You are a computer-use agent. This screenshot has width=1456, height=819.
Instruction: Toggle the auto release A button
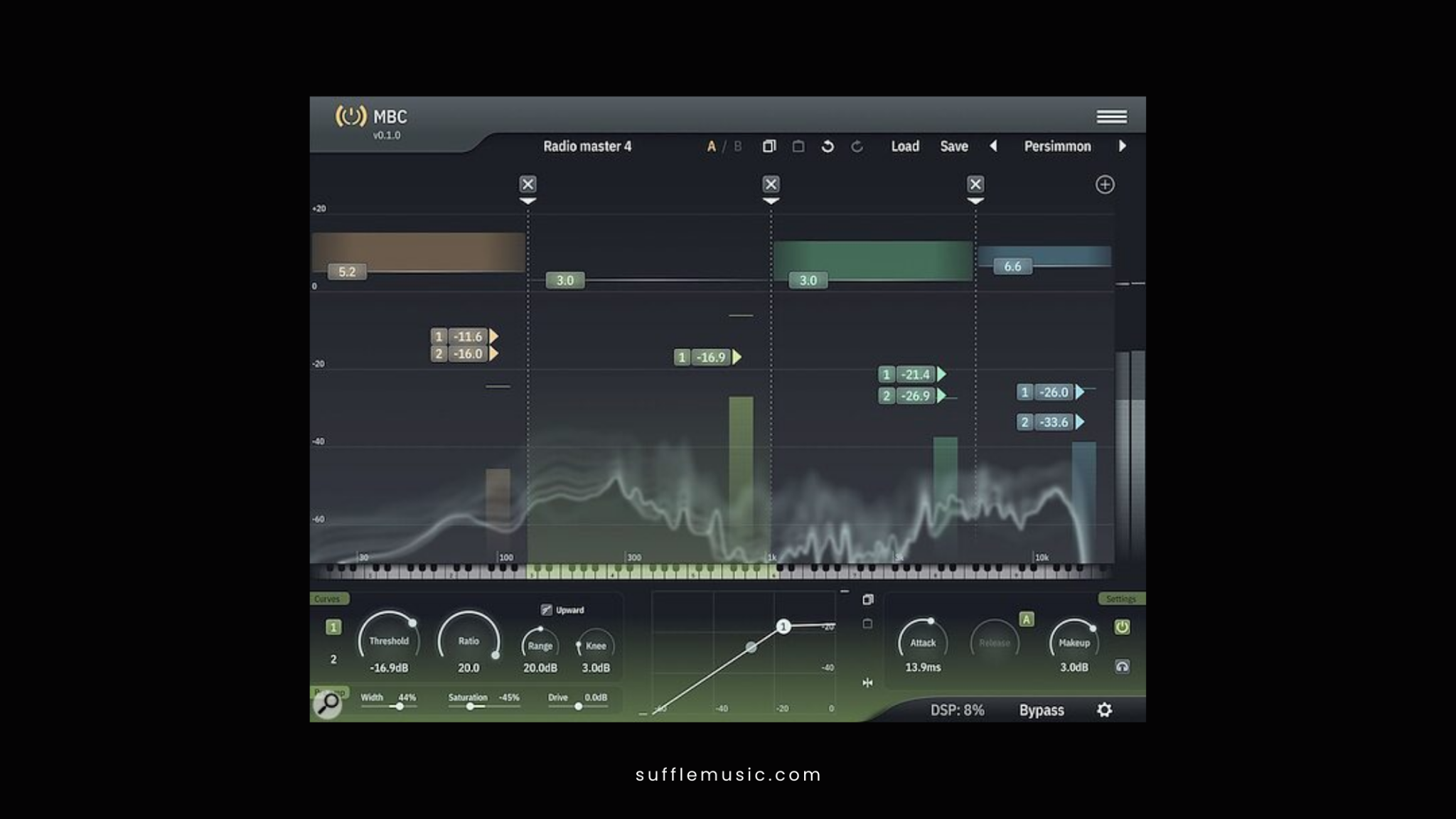click(1027, 619)
